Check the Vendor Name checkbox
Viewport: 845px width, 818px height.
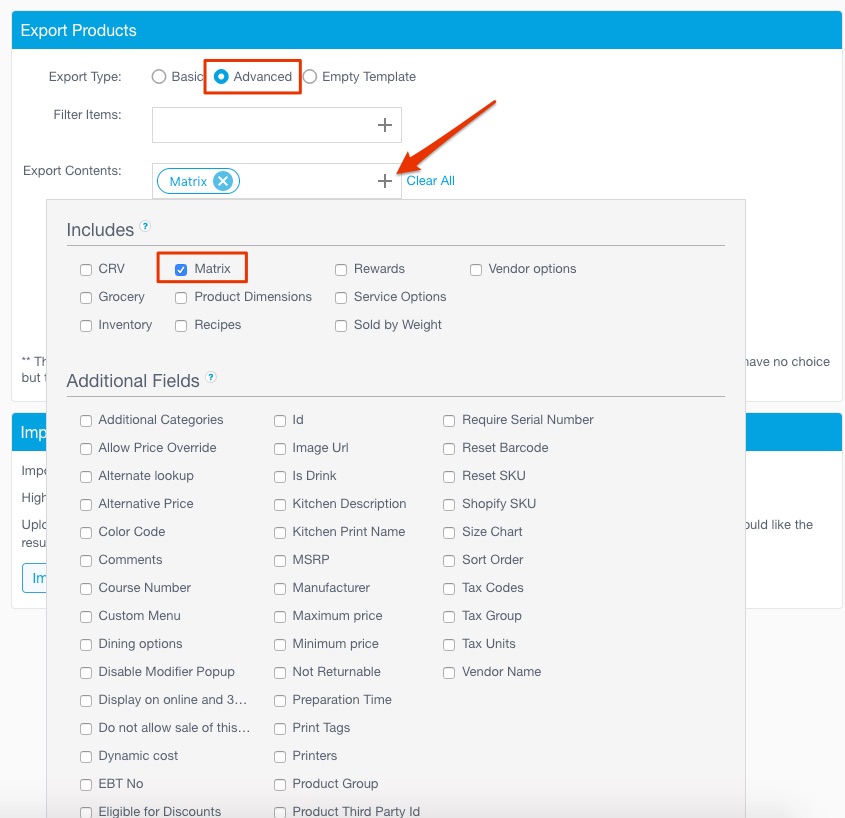449,673
